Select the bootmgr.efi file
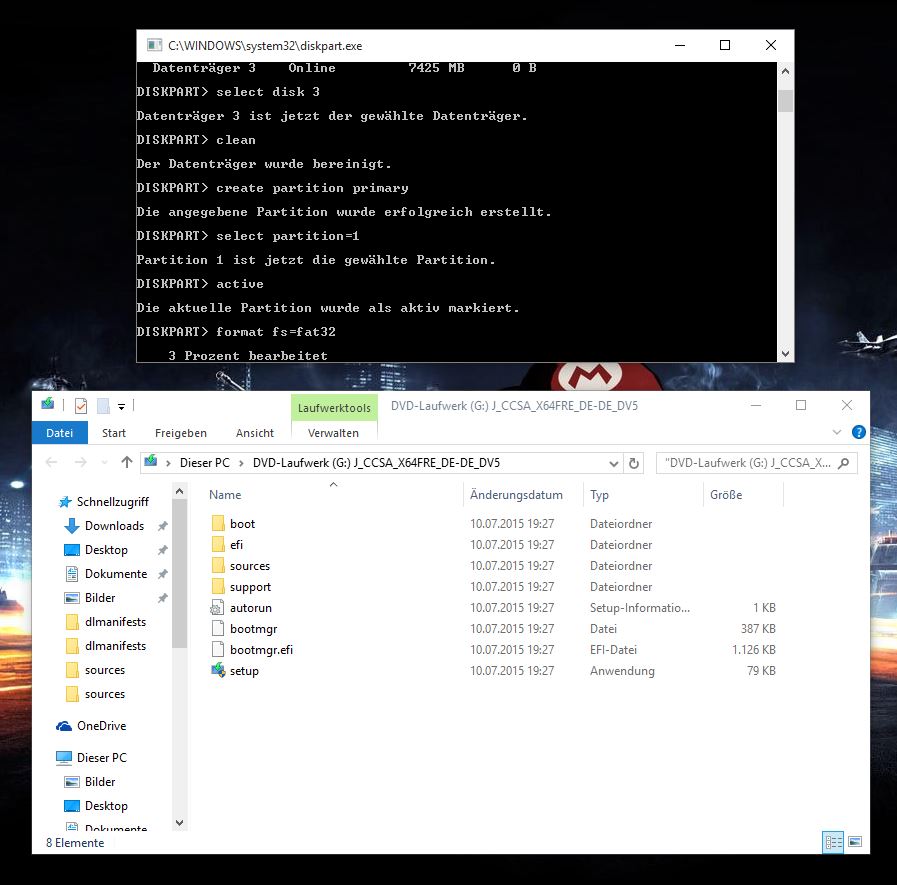This screenshot has width=897, height=885. pyautogui.click(x=261, y=650)
